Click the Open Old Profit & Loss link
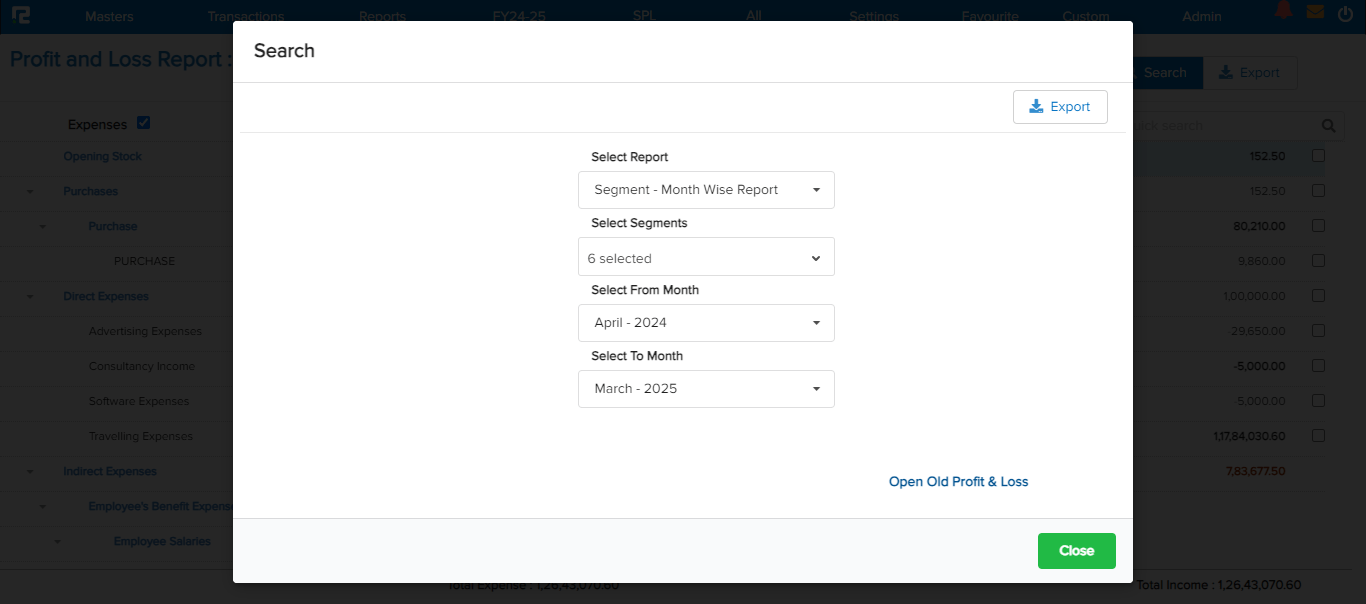Viewport: 1366px width, 604px height. point(958,482)
